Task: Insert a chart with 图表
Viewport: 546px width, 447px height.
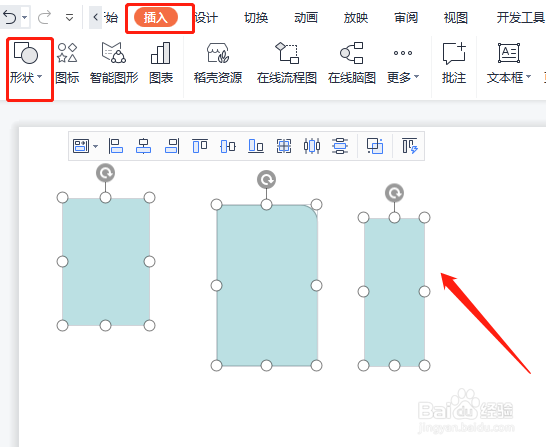Action: point(161,63)
